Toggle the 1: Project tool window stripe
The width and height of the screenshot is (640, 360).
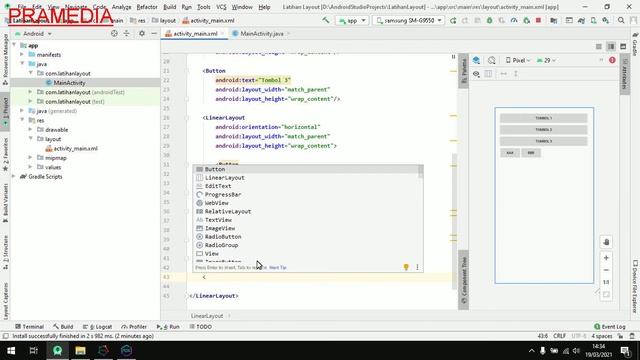(5, 111)
